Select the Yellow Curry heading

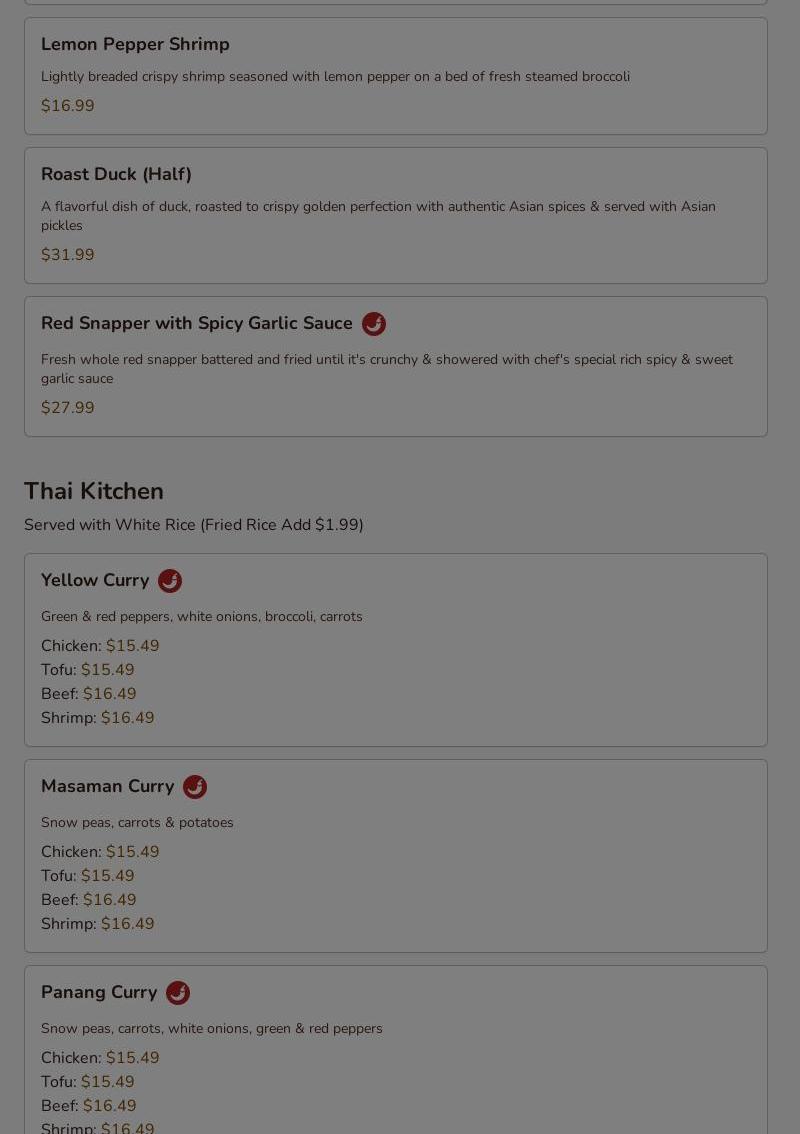tap(95, 581)
